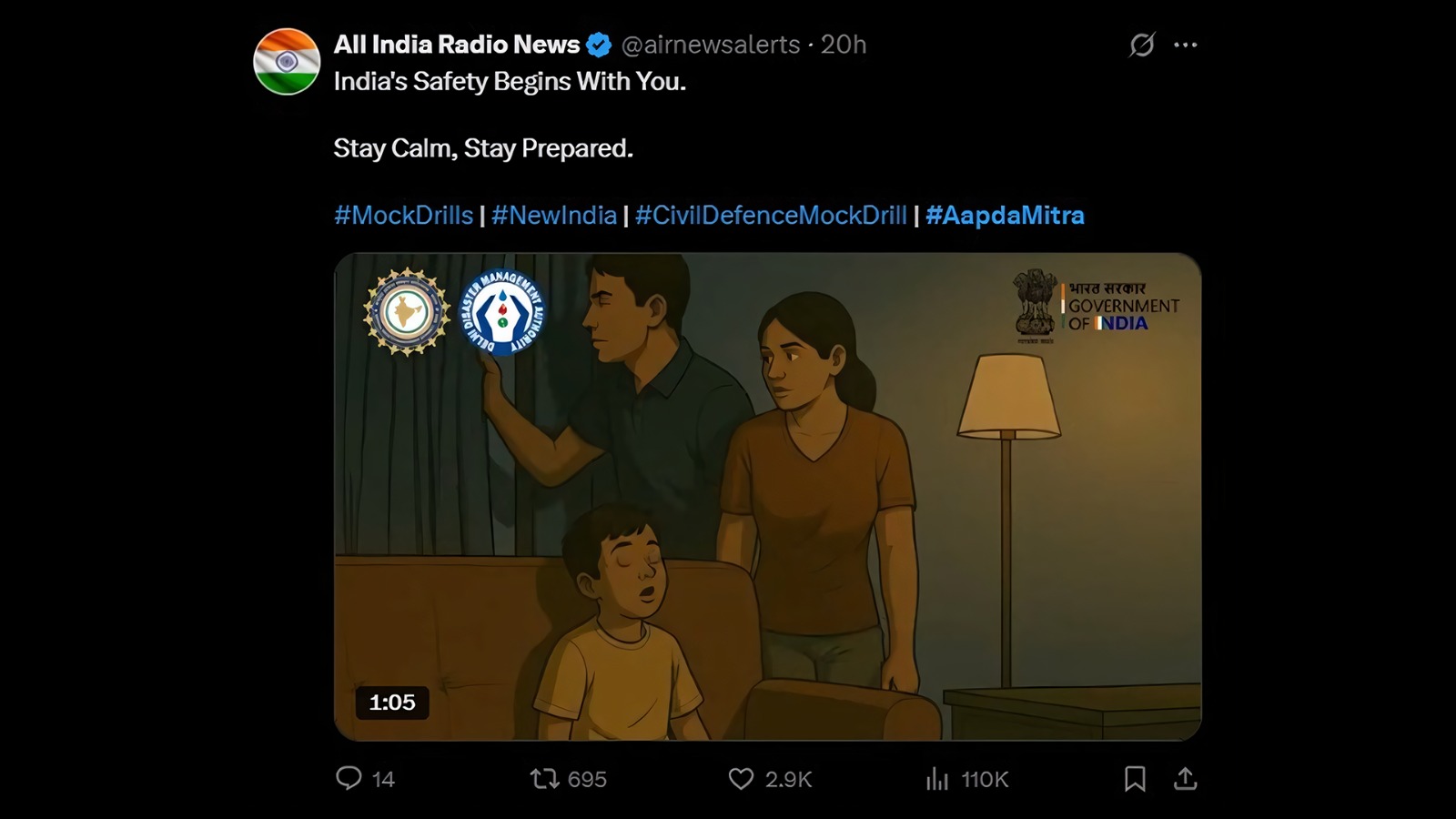Click the 20h post timestamp
Viewport: 1456px width, 819px height.
[844, 45]
